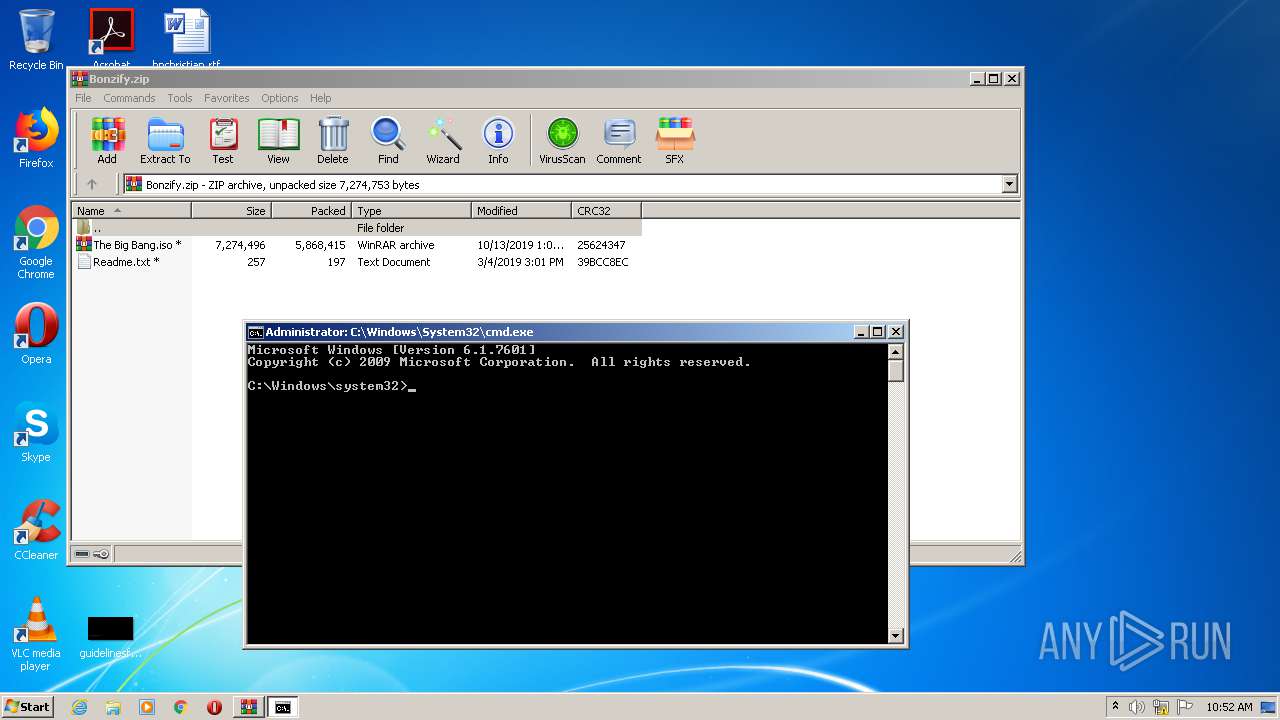
Task: Run the Test archive tool
Action: click(x=223, y=140)
